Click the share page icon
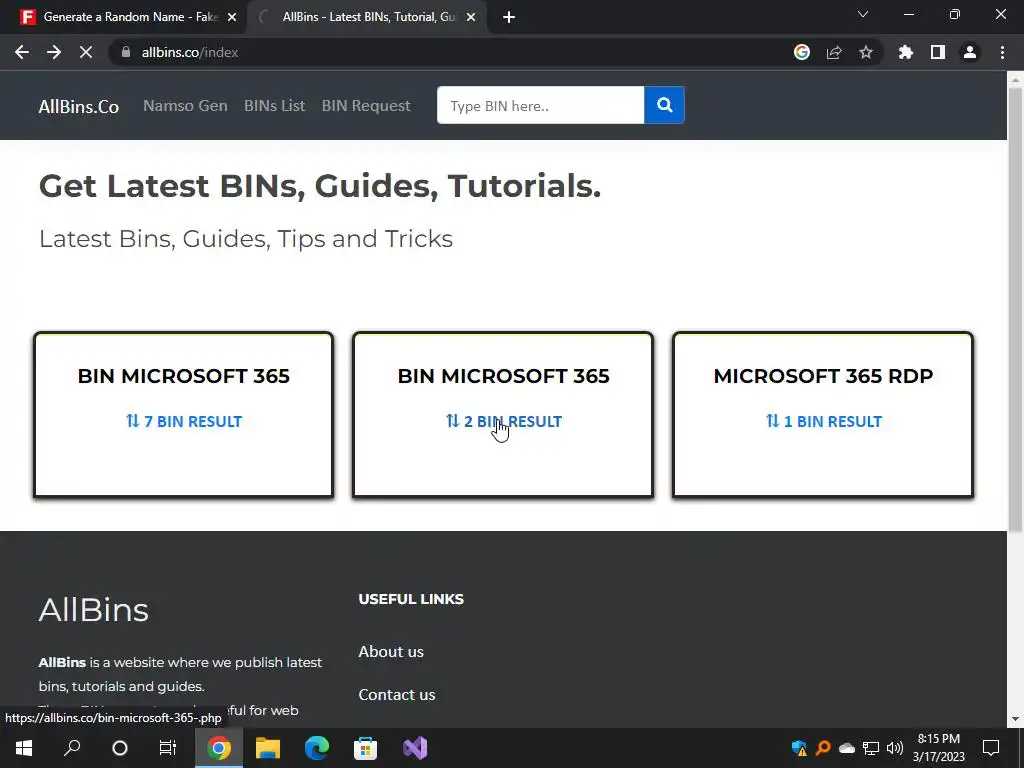 pos(834,52)
